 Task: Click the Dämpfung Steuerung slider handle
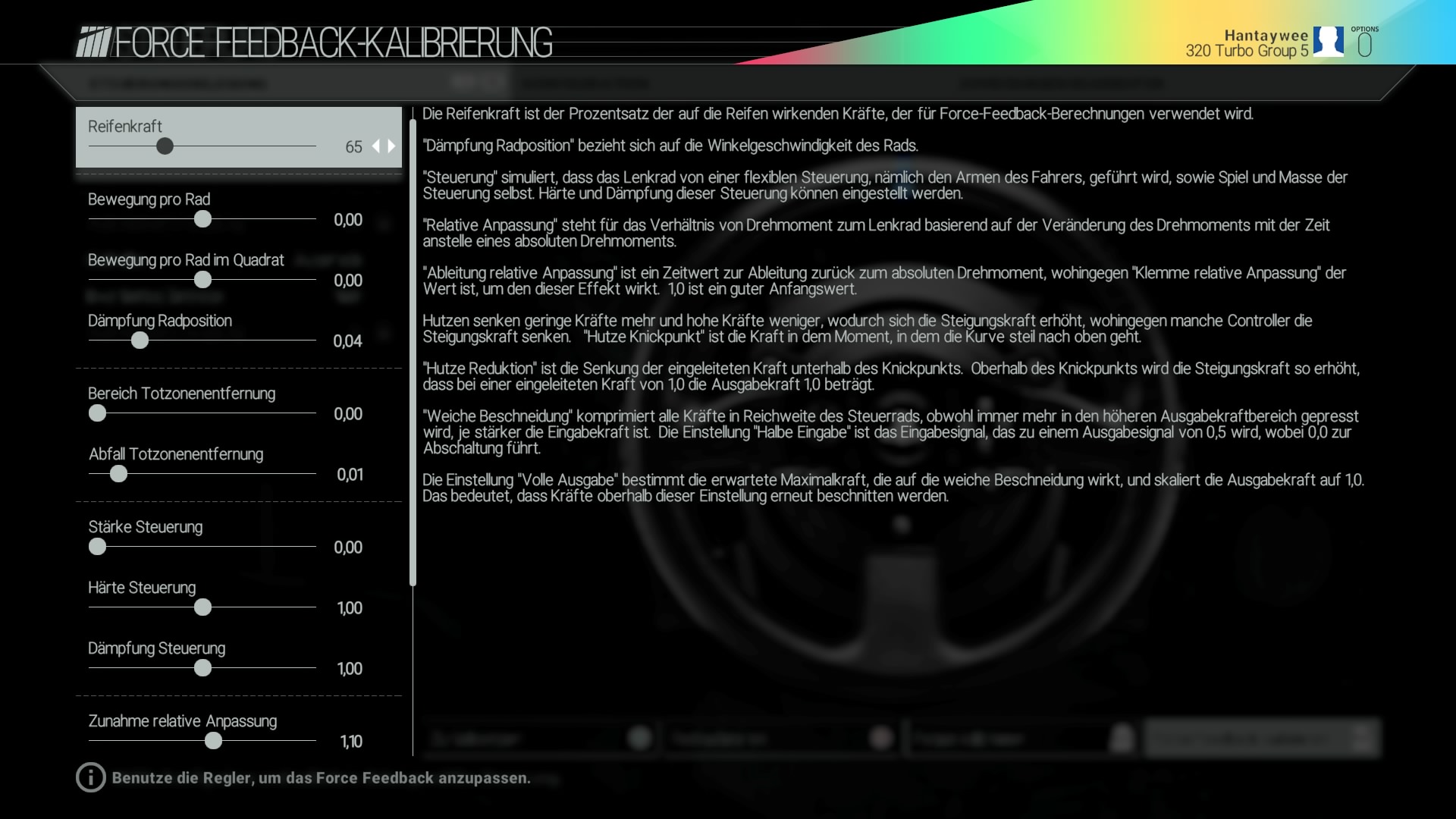[x=202, y=668]
